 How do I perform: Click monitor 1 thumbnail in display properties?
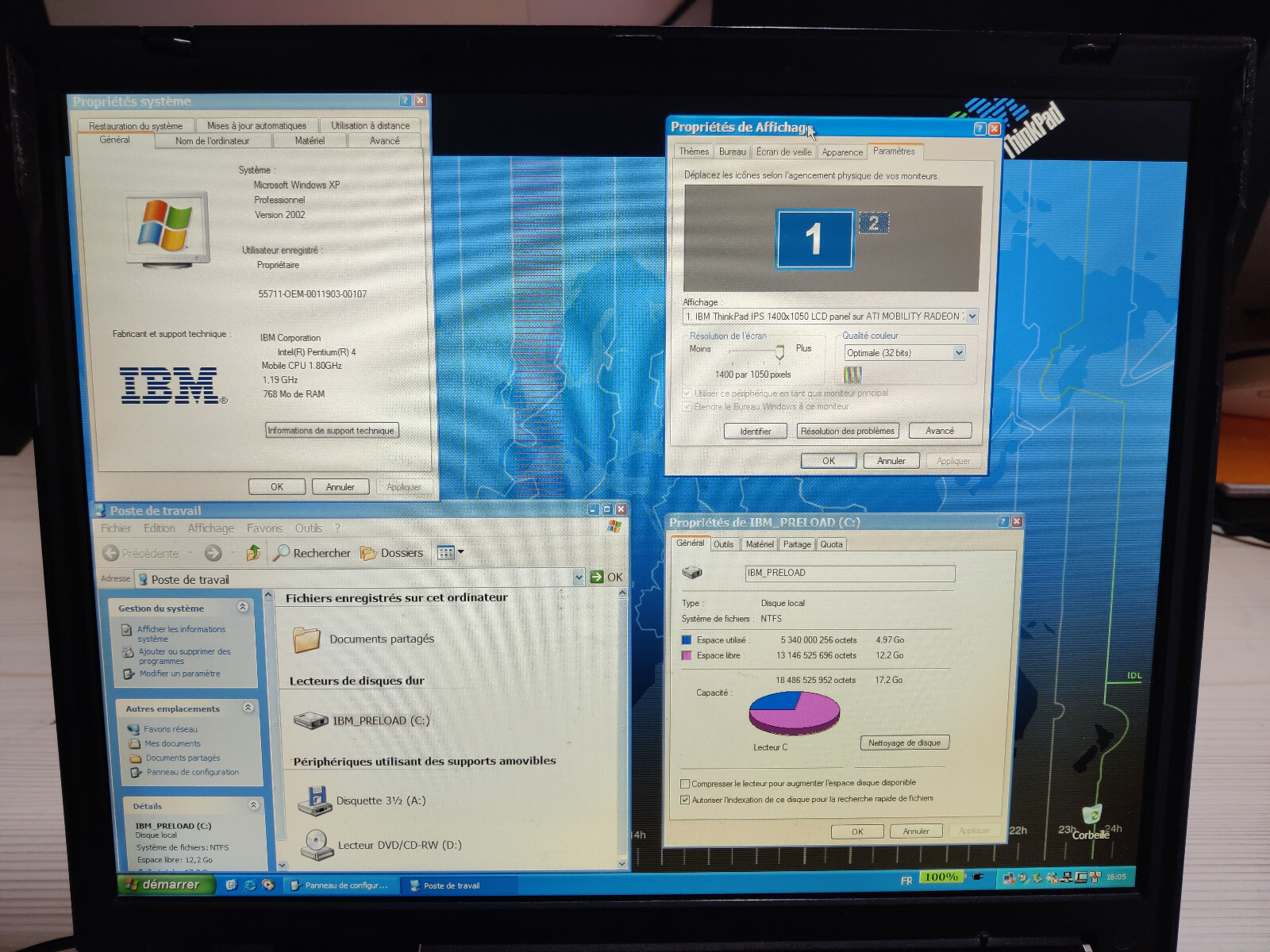[x=814, y=239]
